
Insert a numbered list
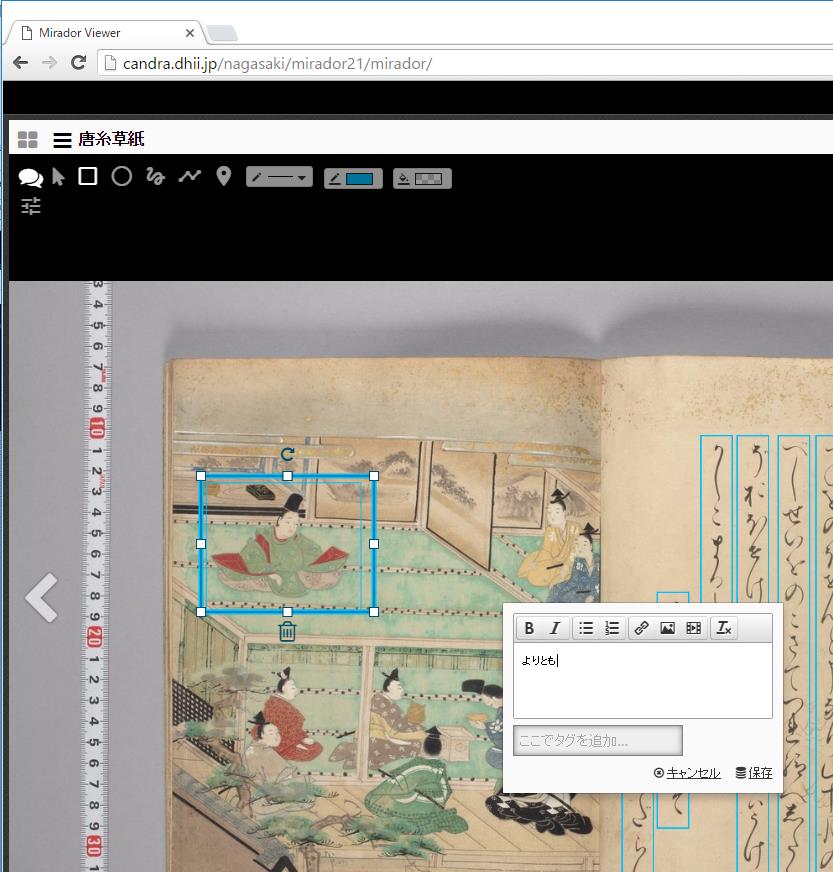(x=612, y=628)
